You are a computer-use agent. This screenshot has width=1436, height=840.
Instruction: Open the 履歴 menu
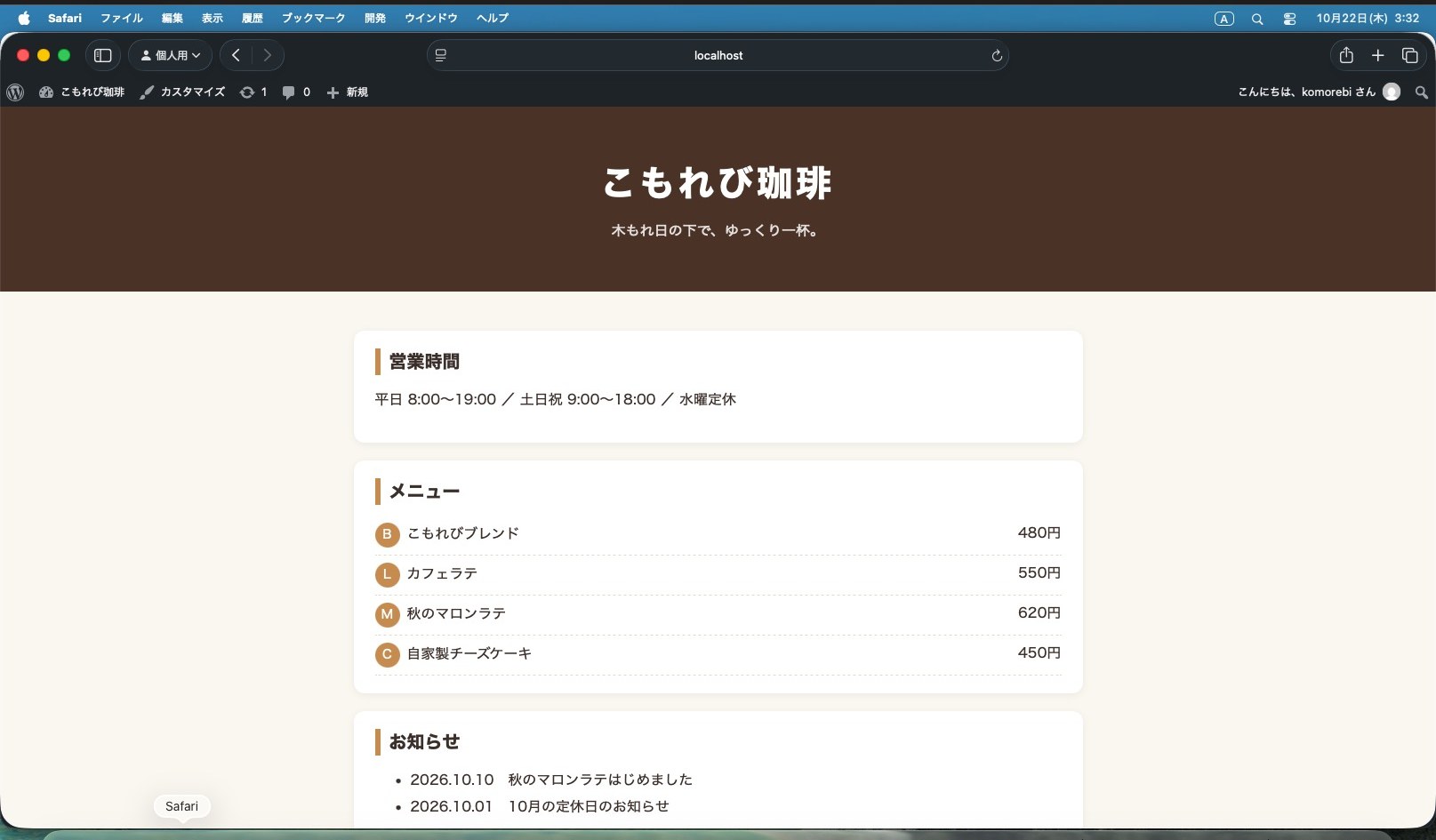(252, 18)
